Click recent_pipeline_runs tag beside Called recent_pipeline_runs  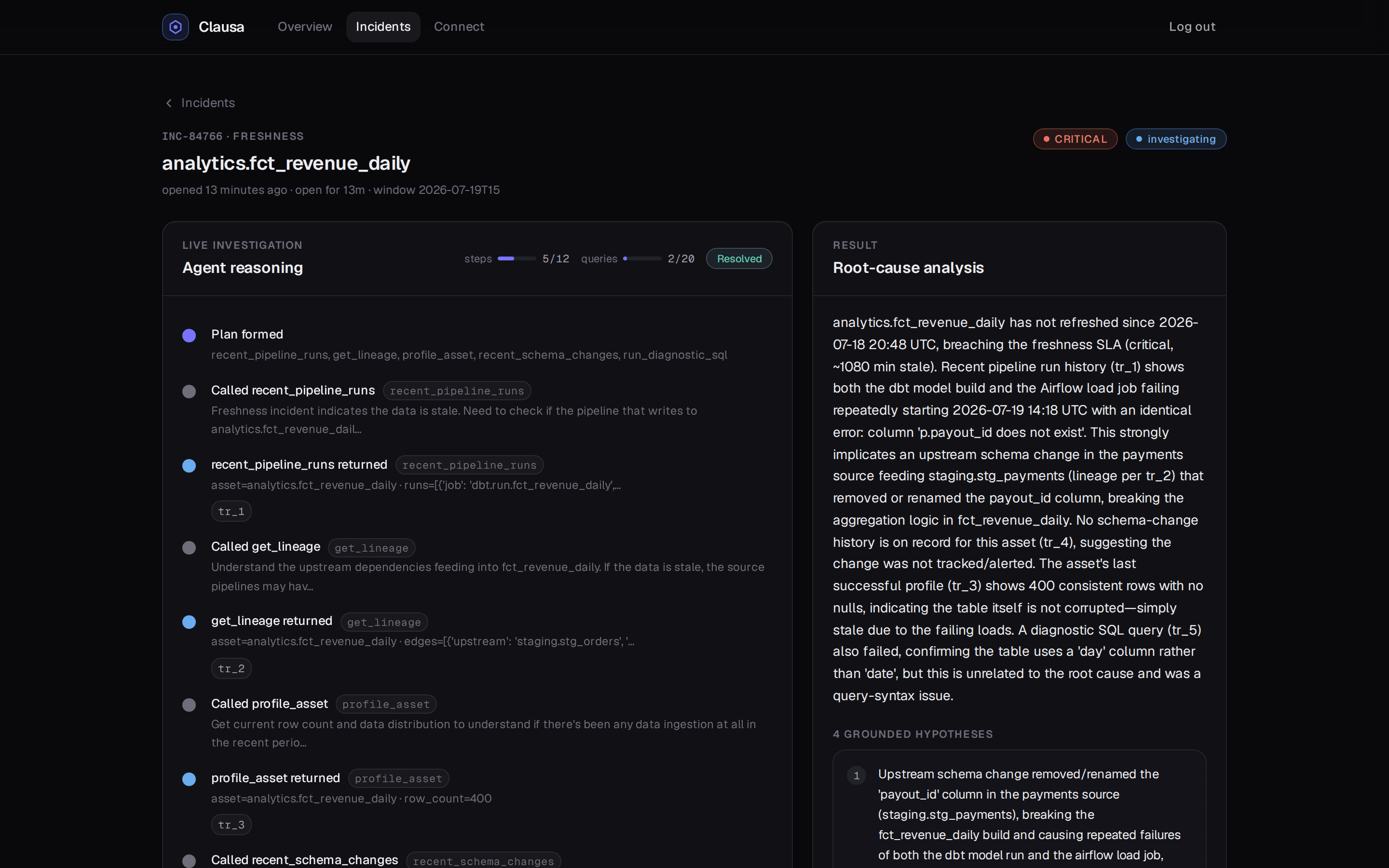coord(457,391)
